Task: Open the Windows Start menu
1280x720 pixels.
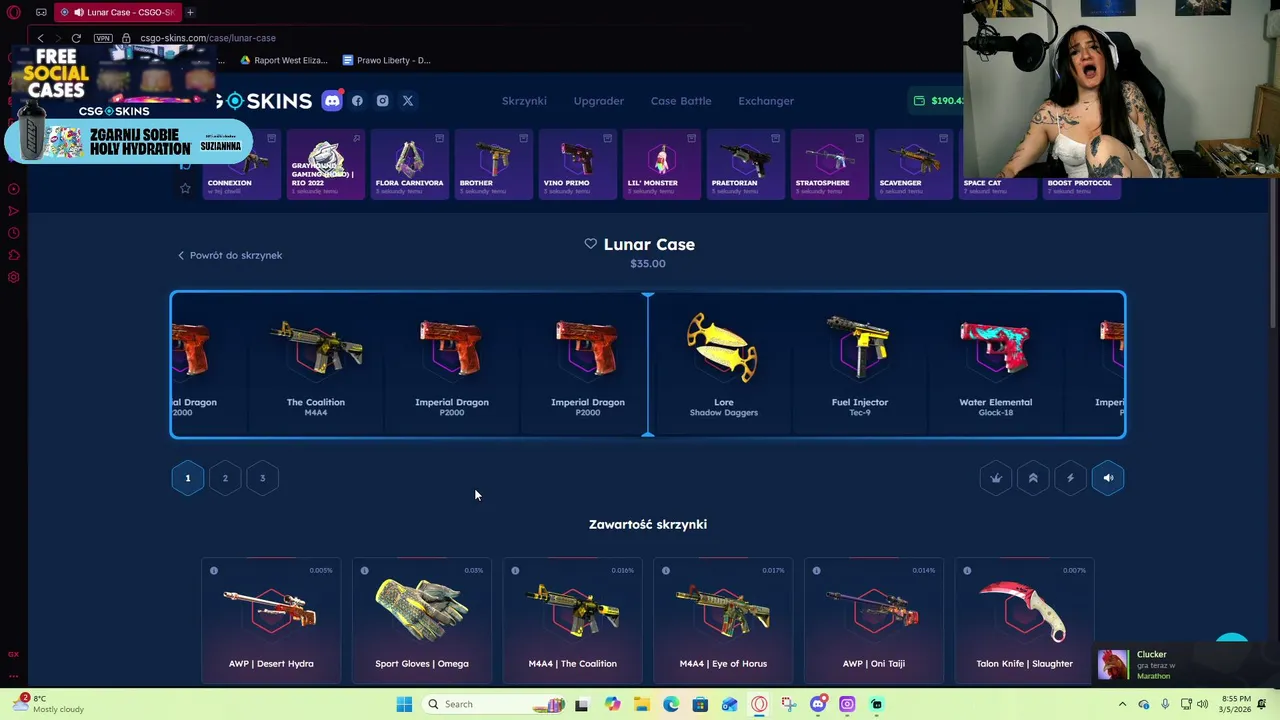Action: point(404,704)
